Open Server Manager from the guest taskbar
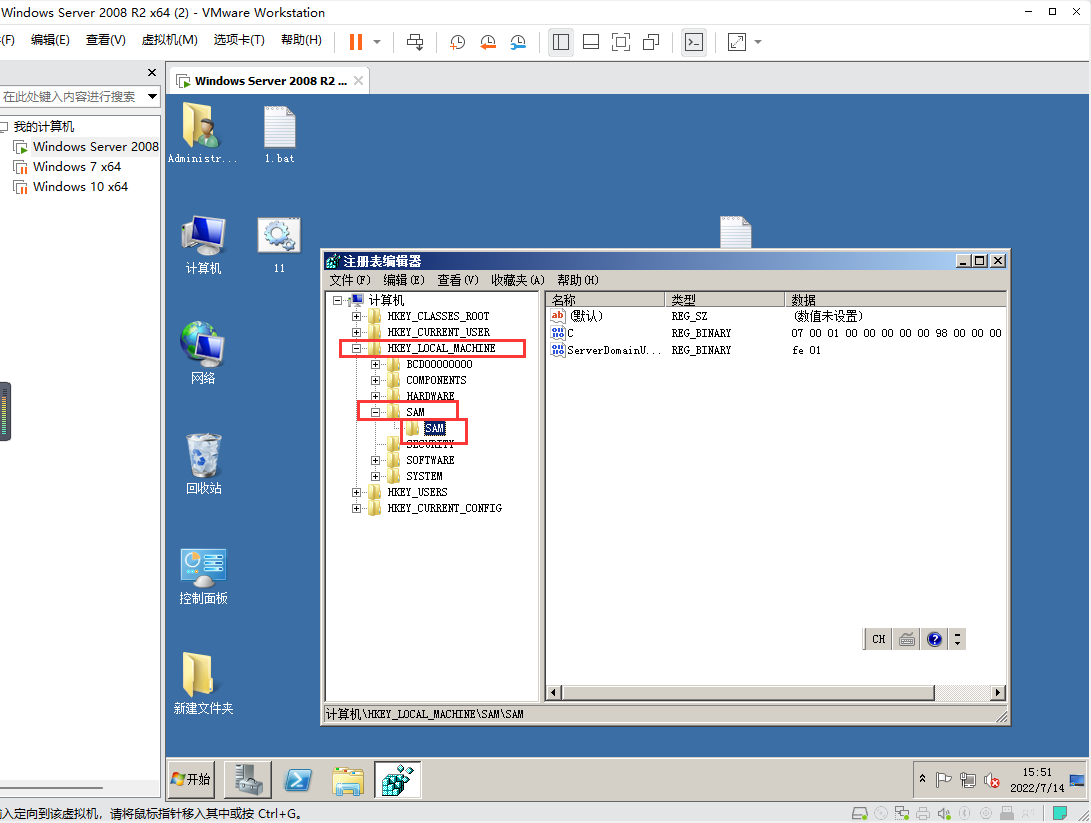The height and width of the screenshot is (823, 1091). [x=248, y=780]
